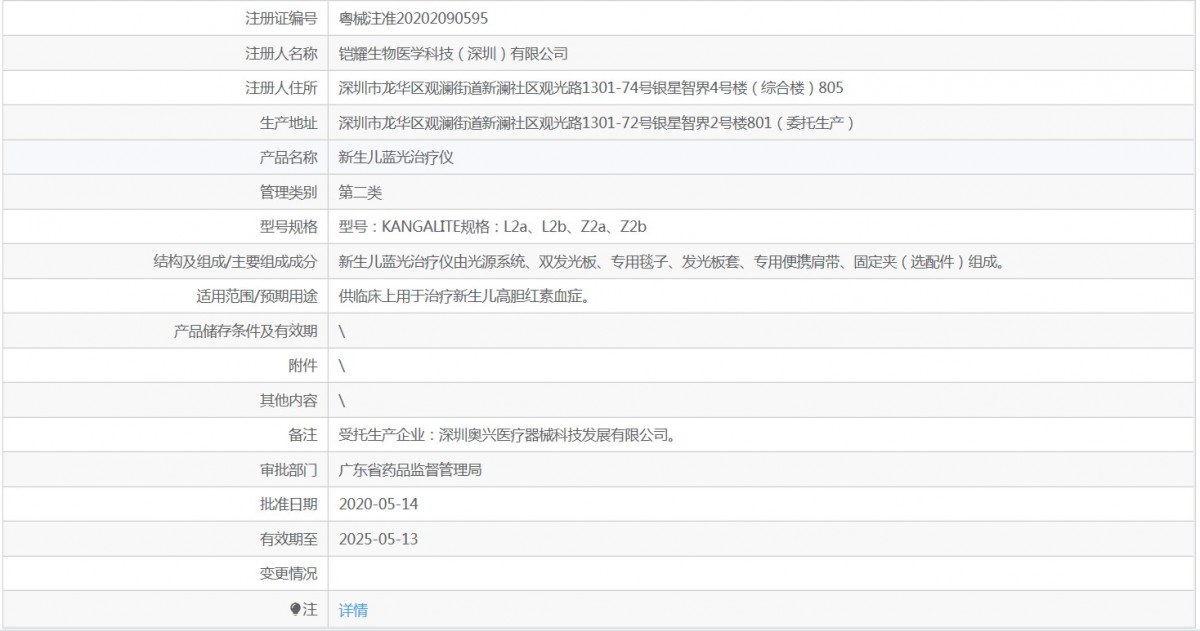This screenshot has width=1200, height=631.
Task: Click the 其他内容 label
Action: coord(288,401)
